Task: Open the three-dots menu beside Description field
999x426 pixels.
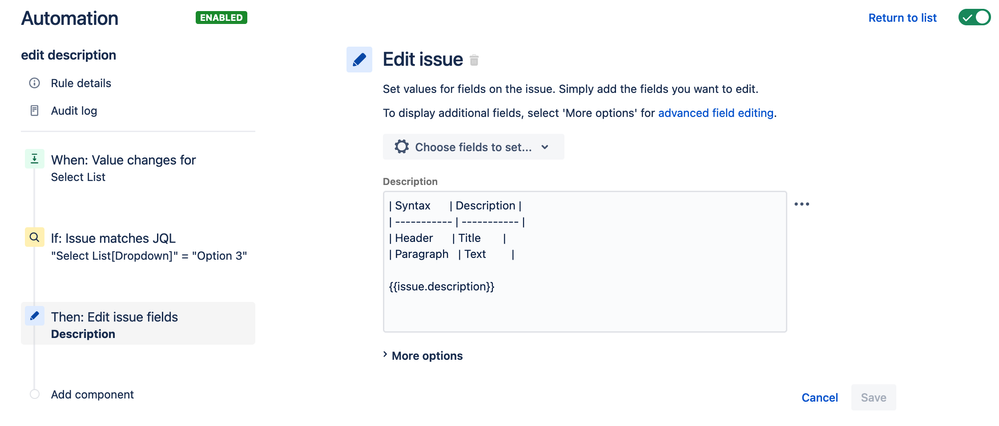Action: coord(801,204)
